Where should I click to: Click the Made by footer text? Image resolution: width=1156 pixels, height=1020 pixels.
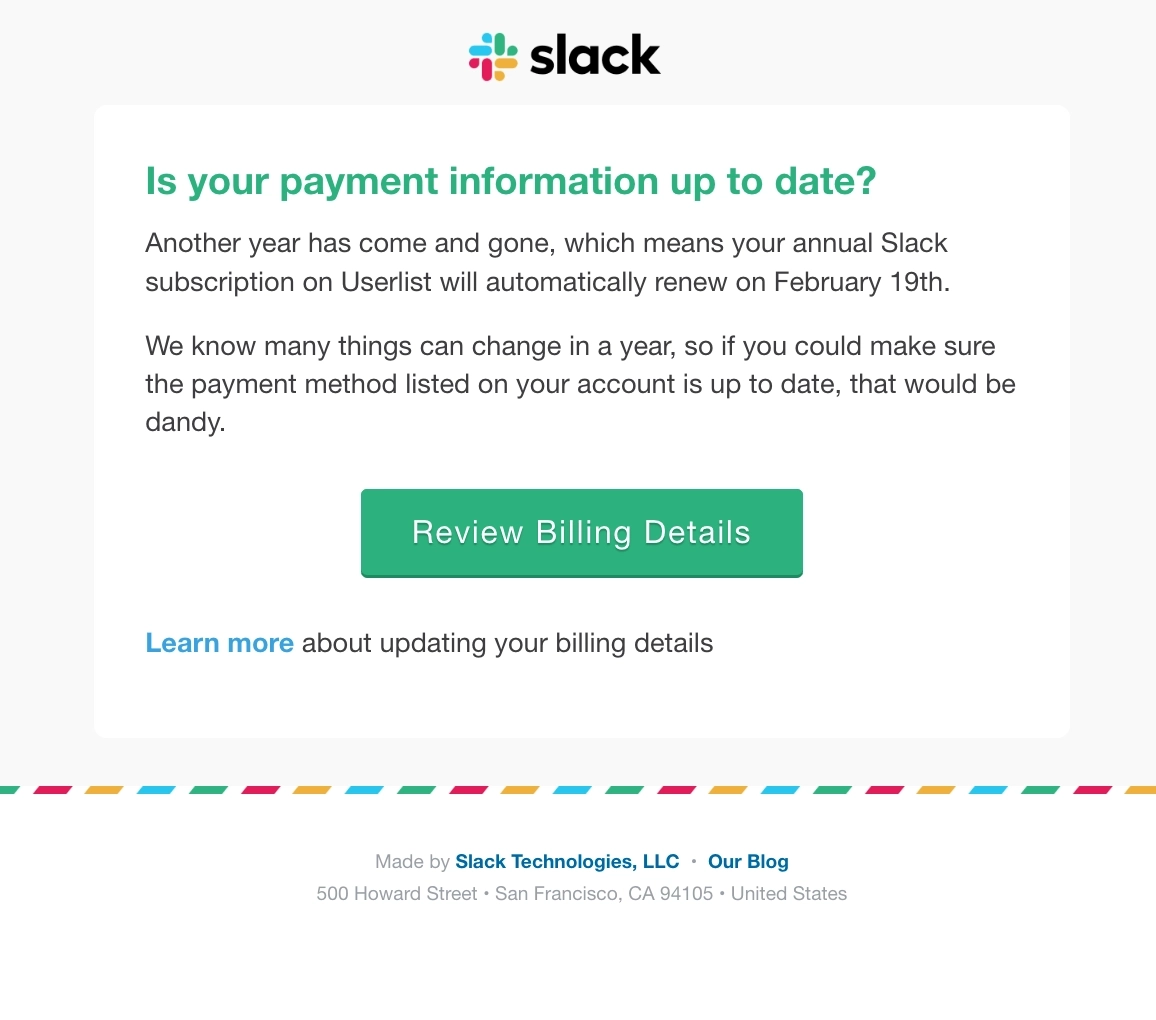tap(411, 861)
